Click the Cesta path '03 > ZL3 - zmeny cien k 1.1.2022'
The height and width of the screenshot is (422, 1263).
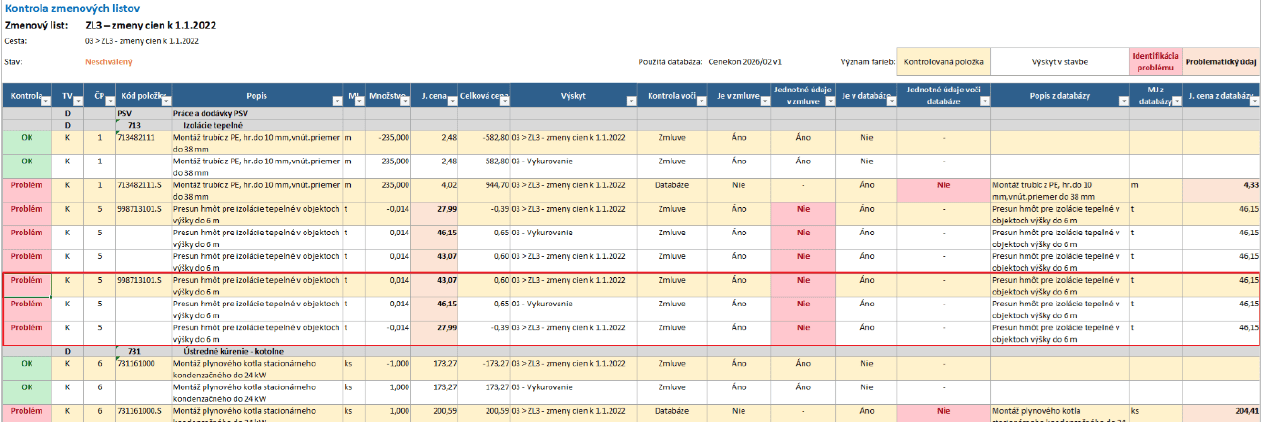142,41
